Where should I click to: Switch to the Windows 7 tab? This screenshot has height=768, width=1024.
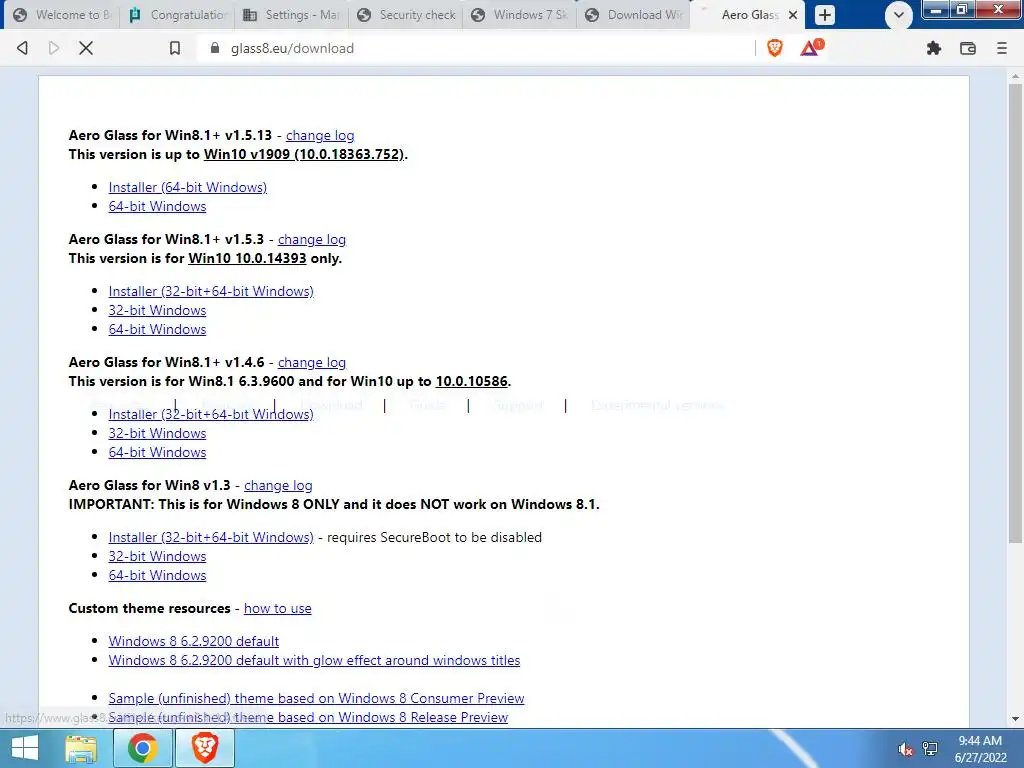click(x=520, y=15)
